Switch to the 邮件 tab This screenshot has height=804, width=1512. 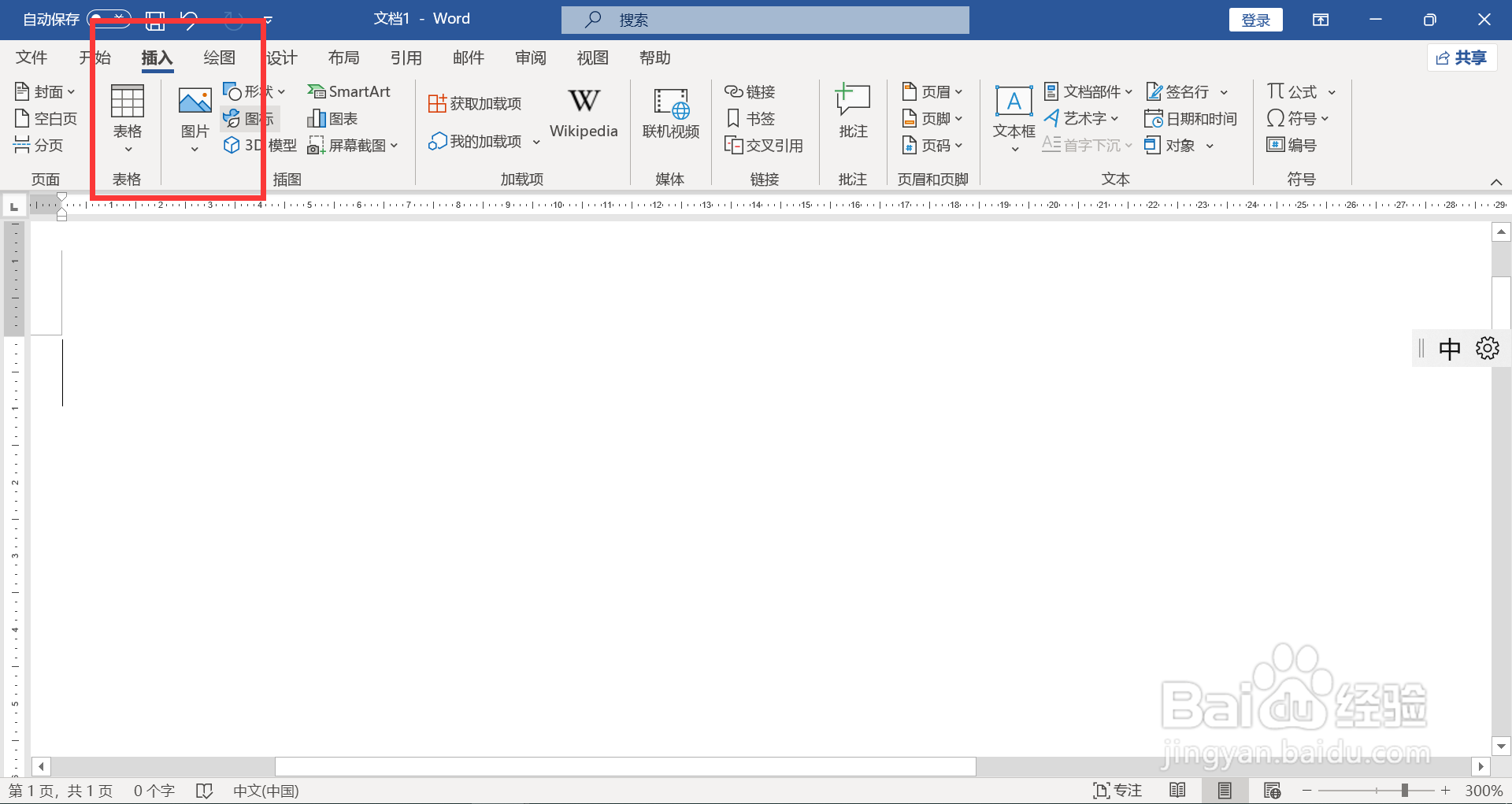(468, 57)
